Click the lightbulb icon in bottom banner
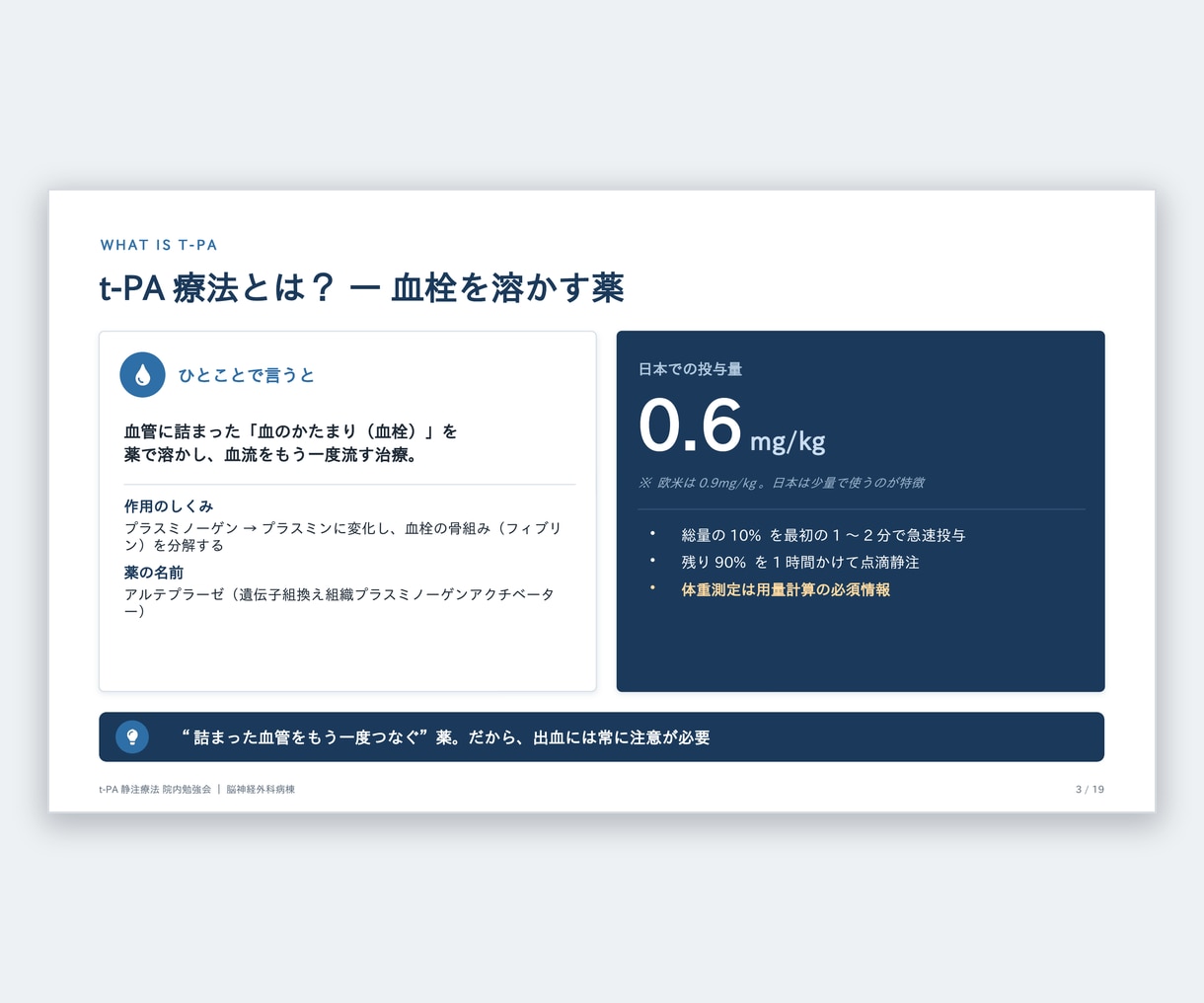This screenshot has height=1003, width=1204. 132,736
